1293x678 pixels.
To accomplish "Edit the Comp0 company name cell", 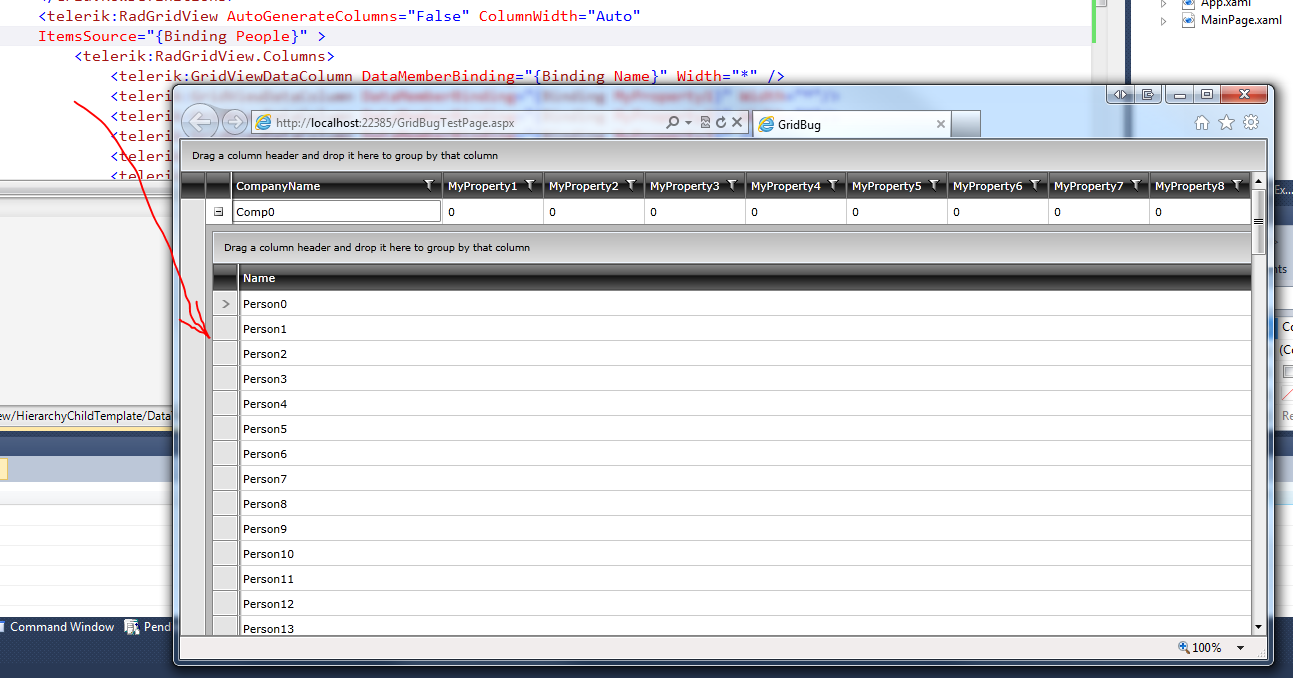I will pyautogui.click(x=337, y=212).
